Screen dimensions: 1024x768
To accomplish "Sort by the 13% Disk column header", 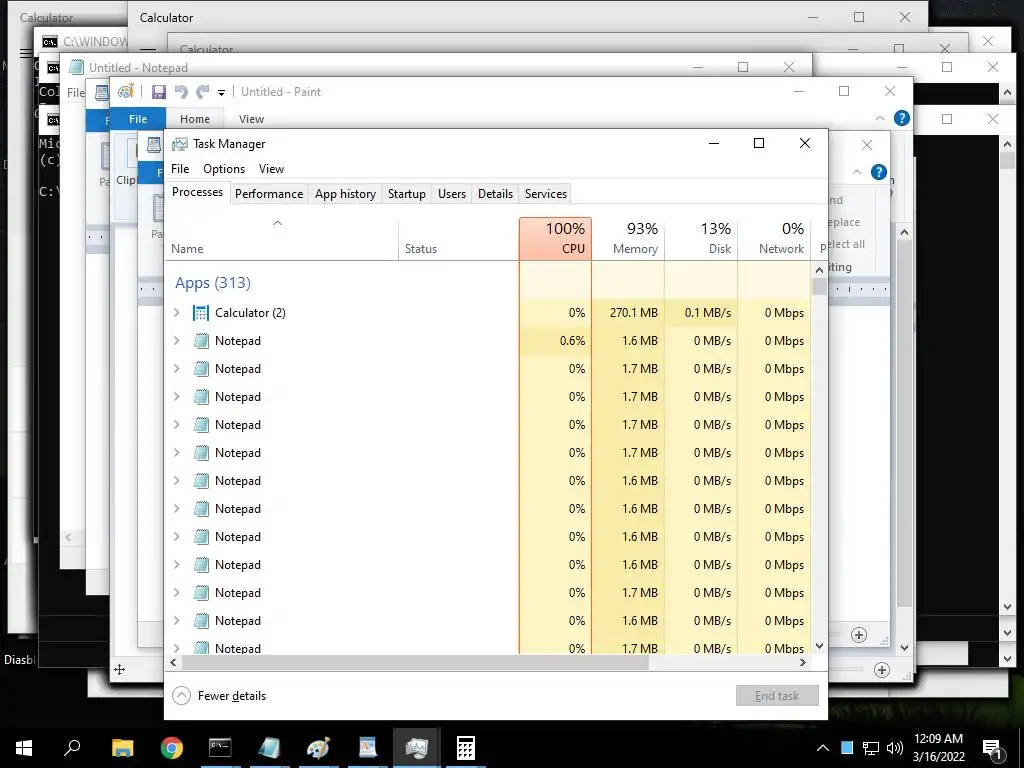I will [x=701, y=238].
